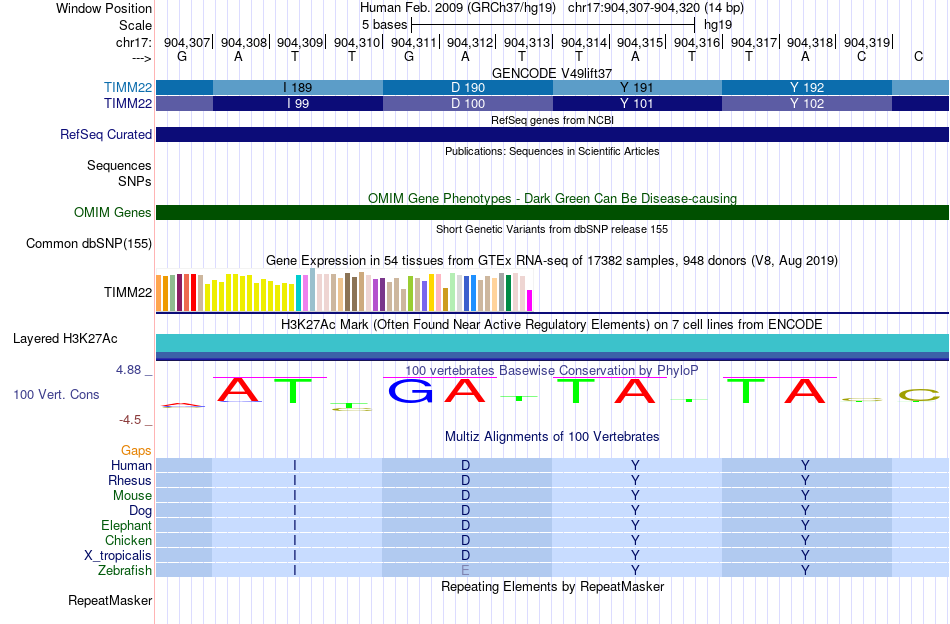Click the 4.88 PhyloP upper scale value
Viewport: 950px width, 624px height.
[128, 370]
